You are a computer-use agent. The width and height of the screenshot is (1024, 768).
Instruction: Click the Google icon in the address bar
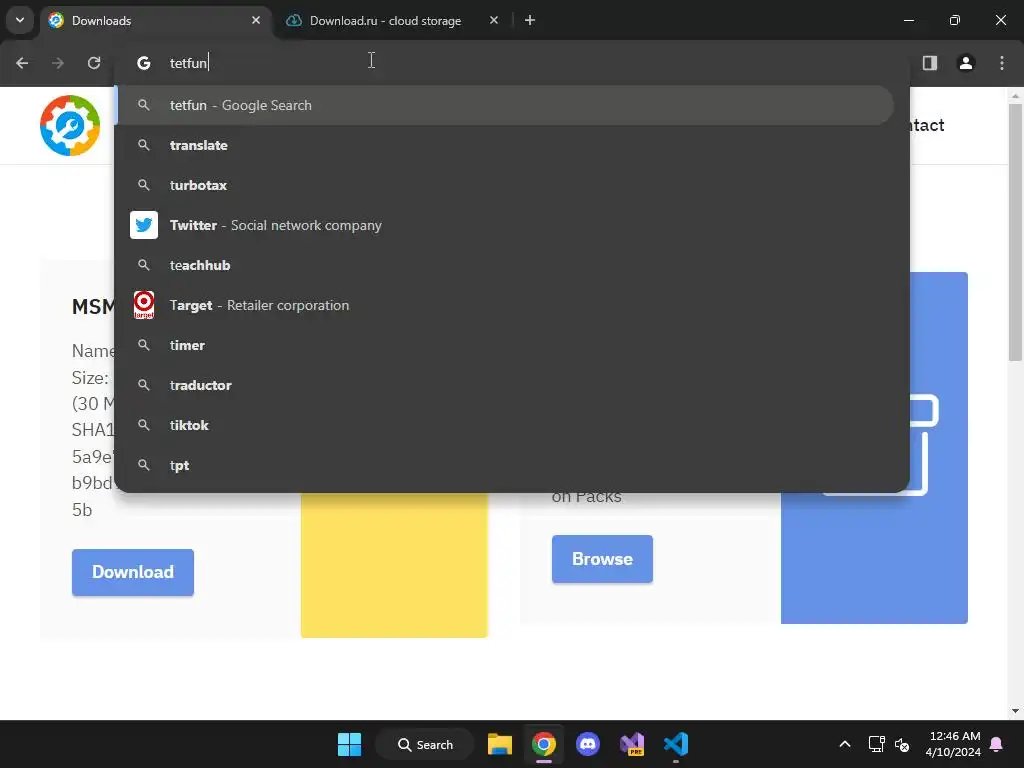(x=144, y=63)
